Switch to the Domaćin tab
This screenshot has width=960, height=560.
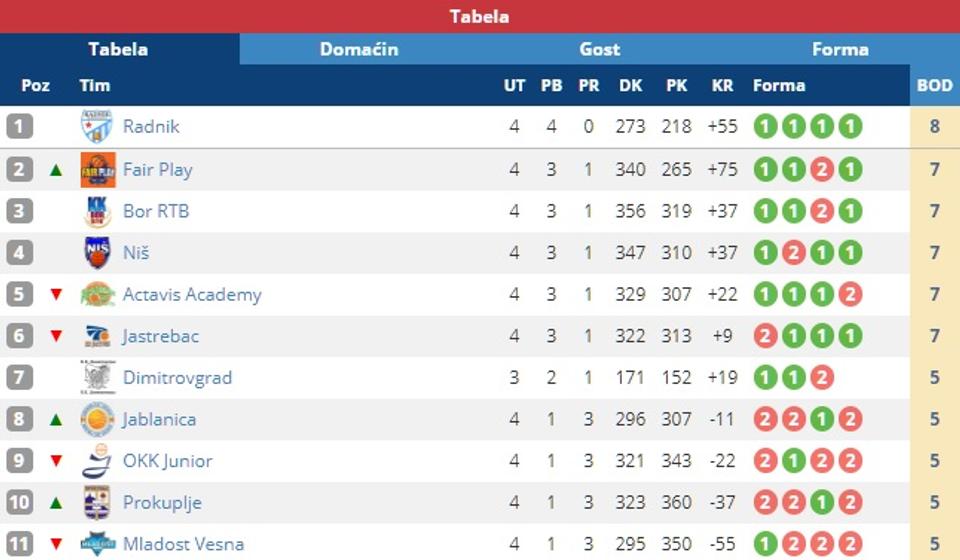pos(359,49)
